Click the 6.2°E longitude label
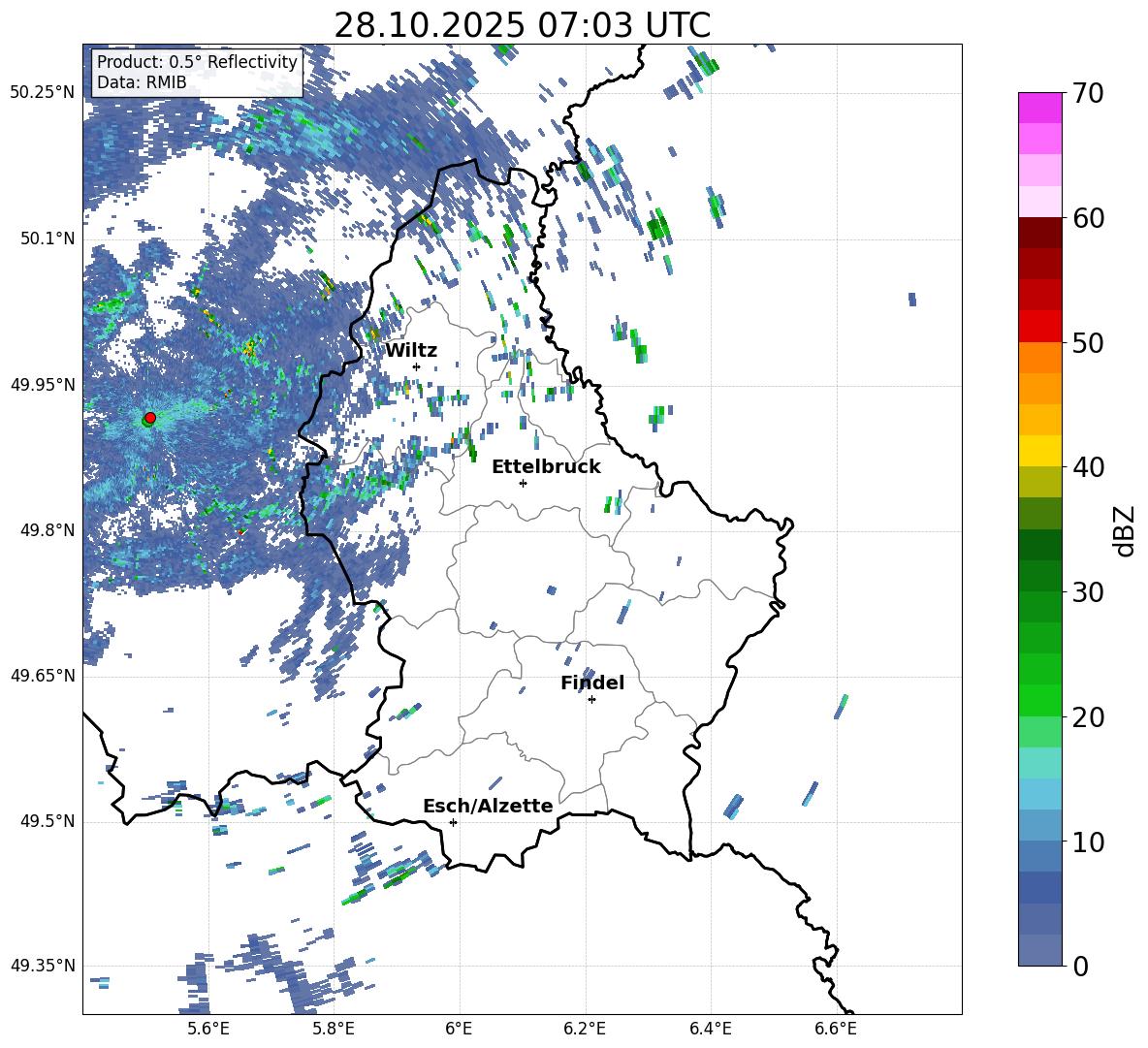Screen dimensions: 1148x1048 coord(585,1029)
